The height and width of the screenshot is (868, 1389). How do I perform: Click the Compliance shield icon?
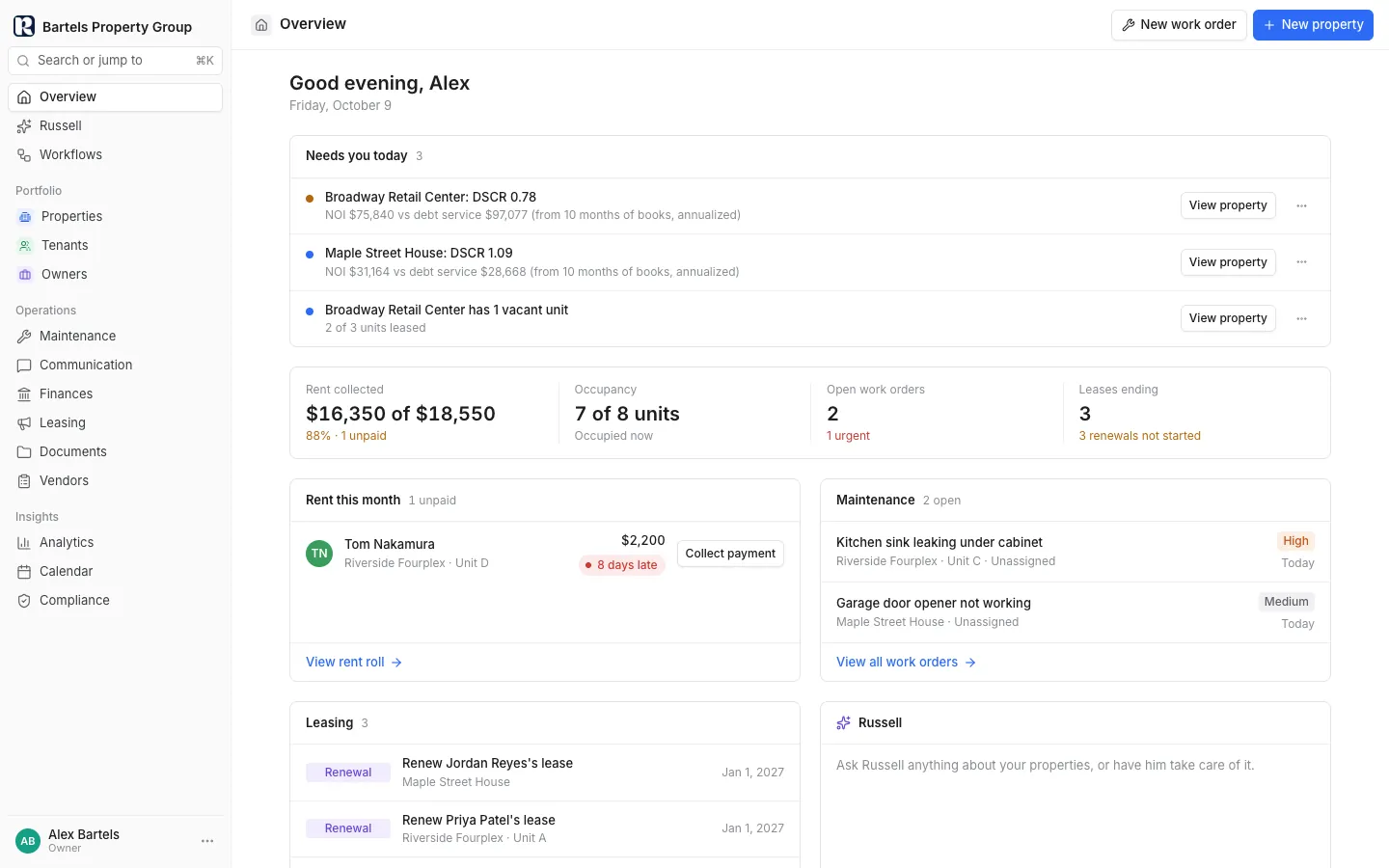pyautogui.click(x=24, y=601)
